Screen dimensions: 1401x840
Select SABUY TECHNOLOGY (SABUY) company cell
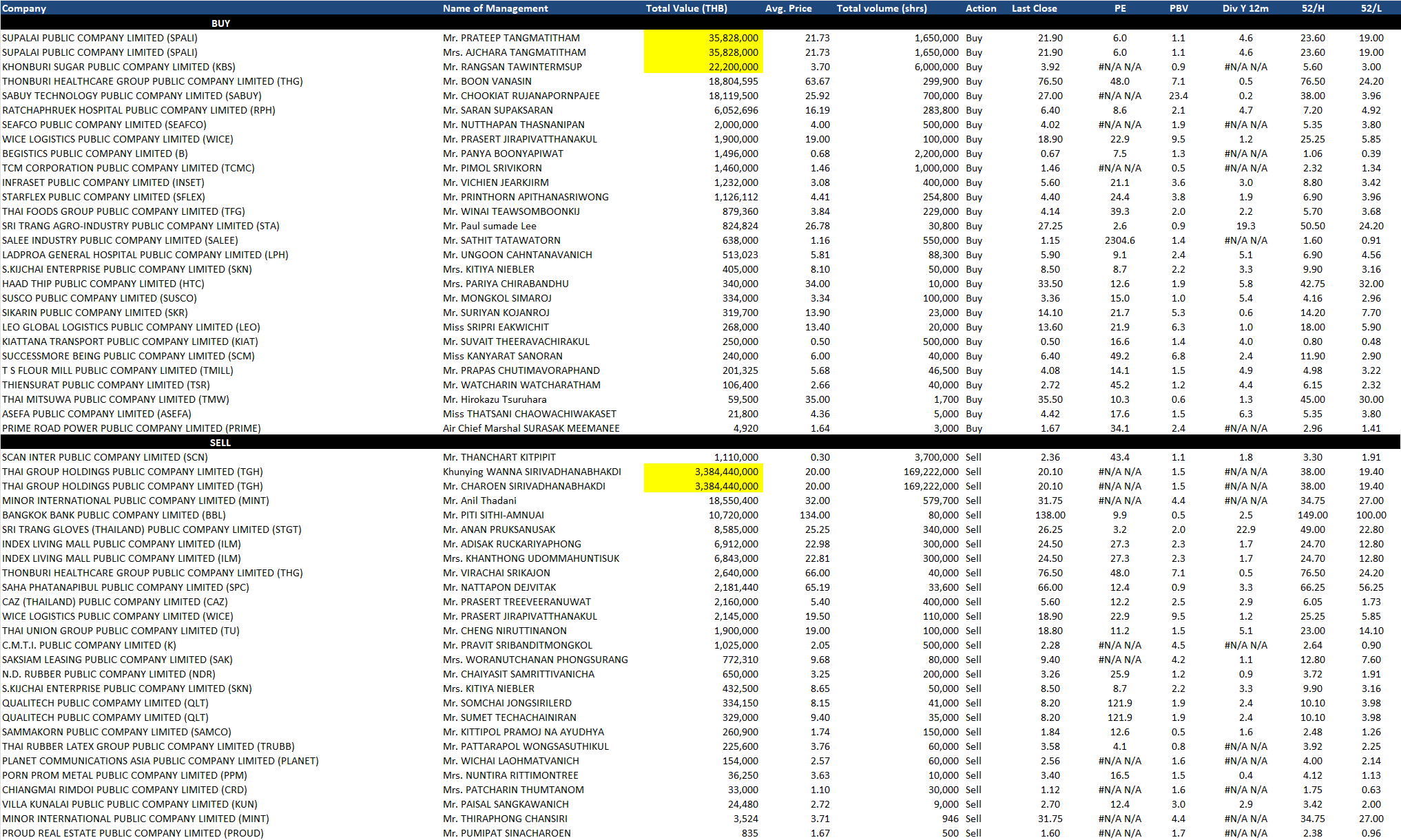(132, 96)
